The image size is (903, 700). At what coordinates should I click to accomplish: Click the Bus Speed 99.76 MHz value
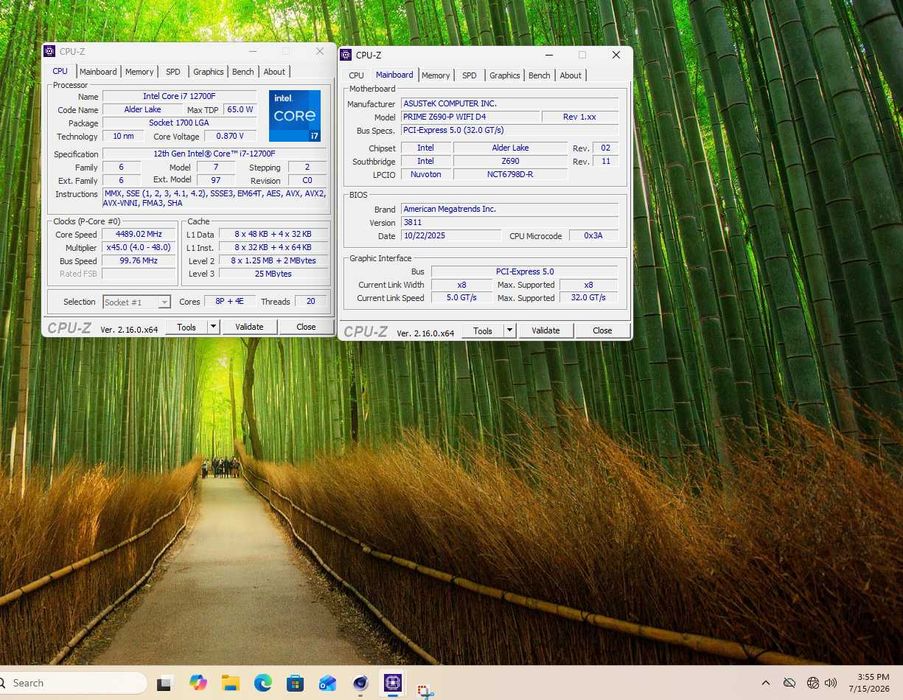coord(139,261)
